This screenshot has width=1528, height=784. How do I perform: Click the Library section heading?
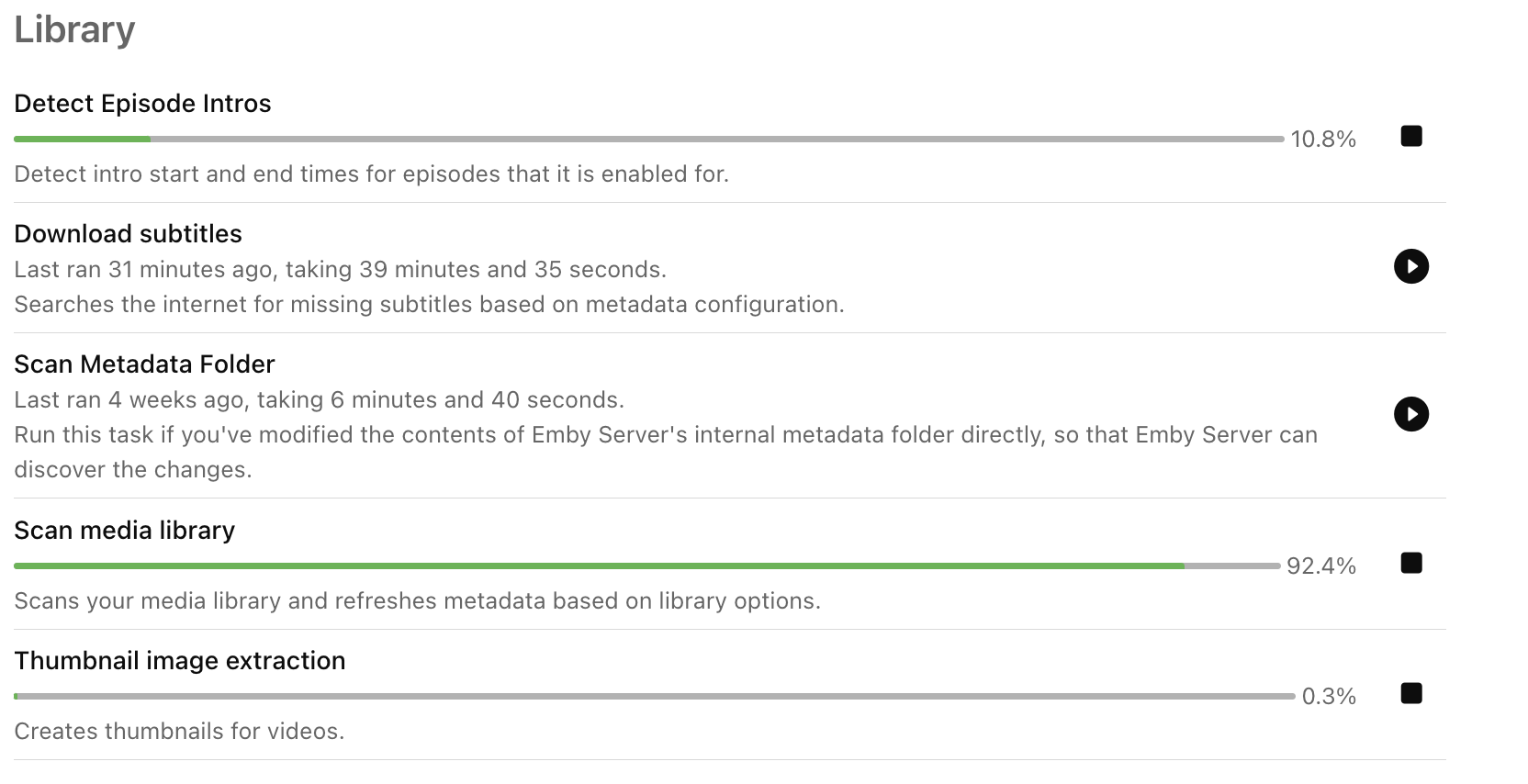click(74, 29)
